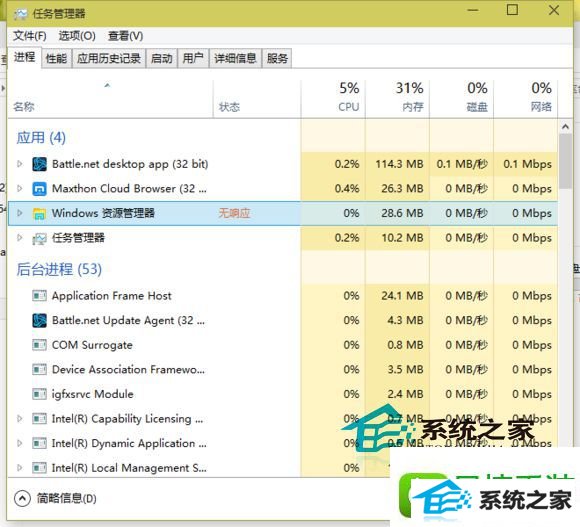The height and width of the screenshot is (527, 580).
Task: Click the scrollbar up arrow
Action: coord(565,127)
